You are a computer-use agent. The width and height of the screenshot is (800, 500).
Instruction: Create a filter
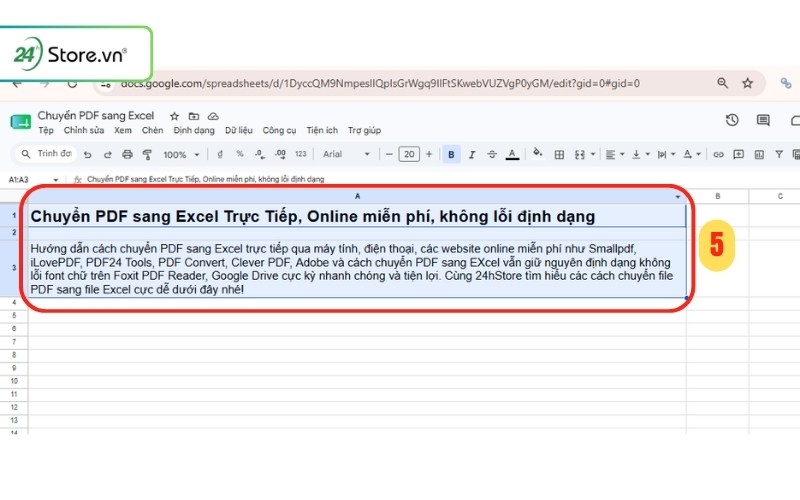click(779, 154)
